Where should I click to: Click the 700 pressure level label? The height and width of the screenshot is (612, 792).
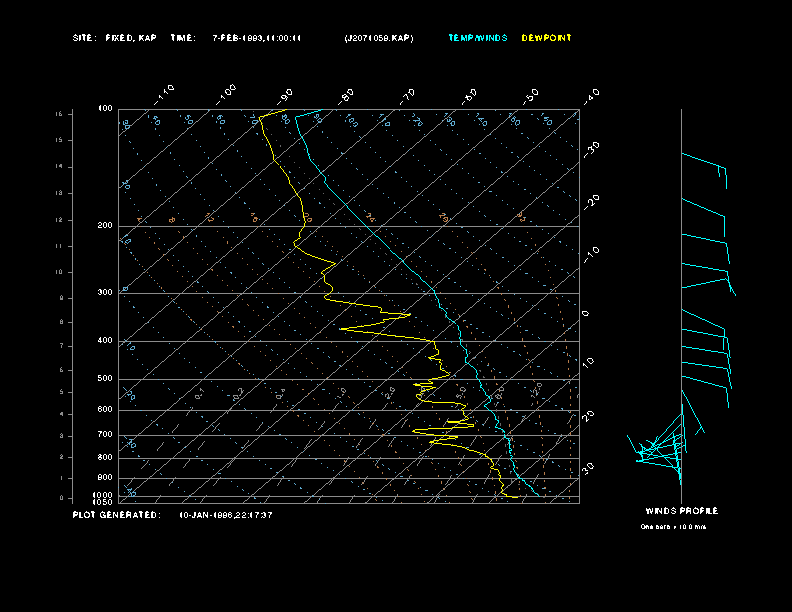tap(105, 435)
